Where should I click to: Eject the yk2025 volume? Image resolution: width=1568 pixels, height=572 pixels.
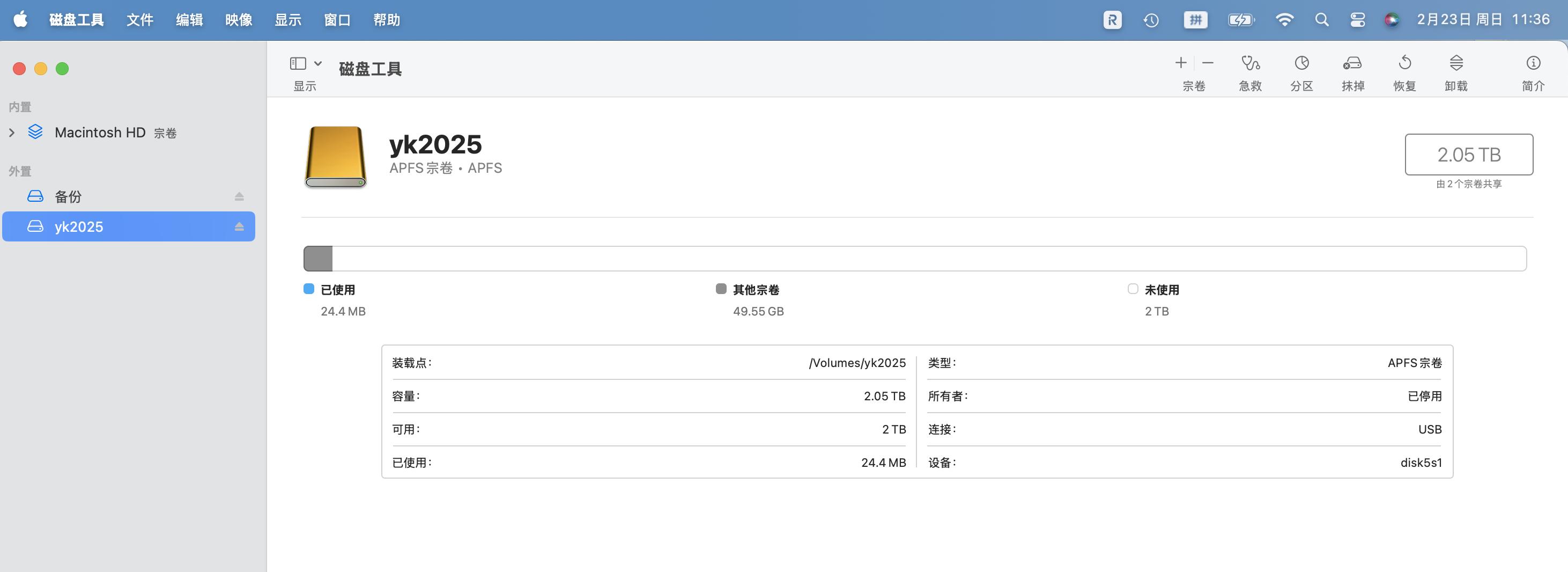tap(239, 226)
